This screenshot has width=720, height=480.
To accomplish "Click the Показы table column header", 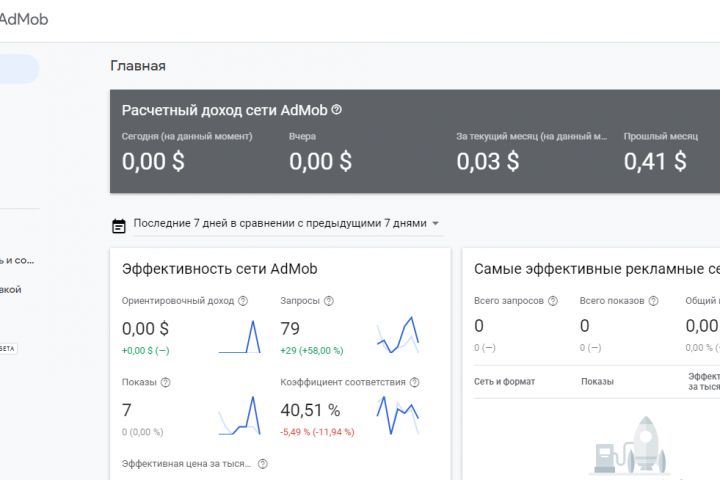I will pyautogui.click(x=597, y=382).
